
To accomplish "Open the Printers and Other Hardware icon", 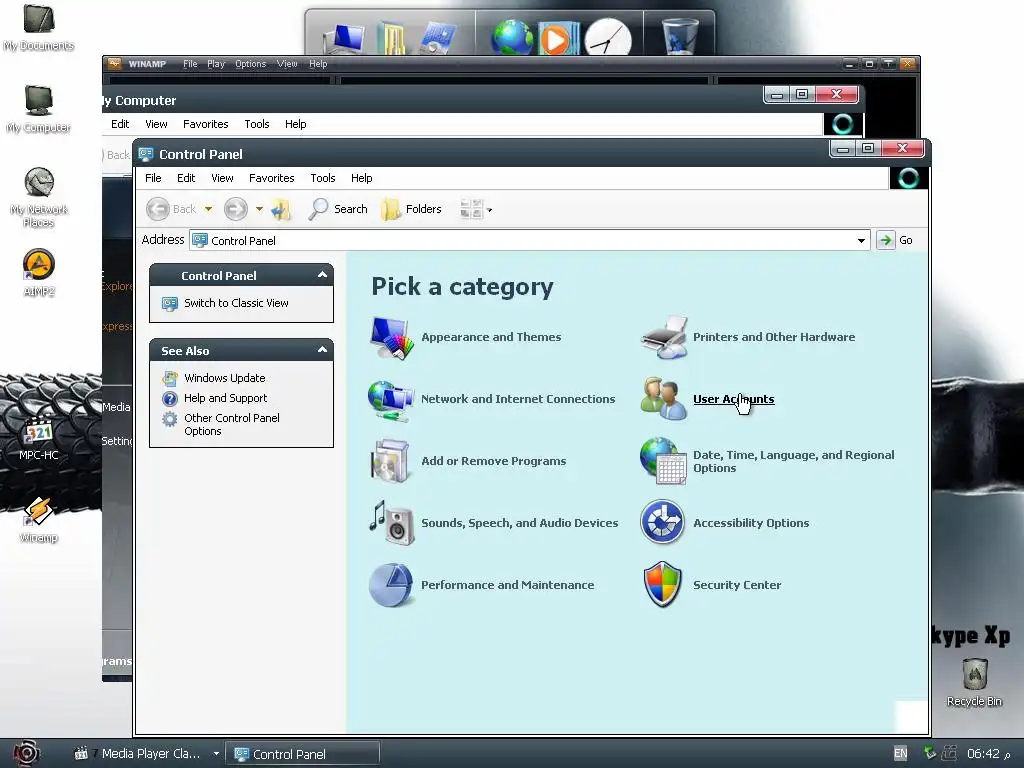I will point(664,338).
